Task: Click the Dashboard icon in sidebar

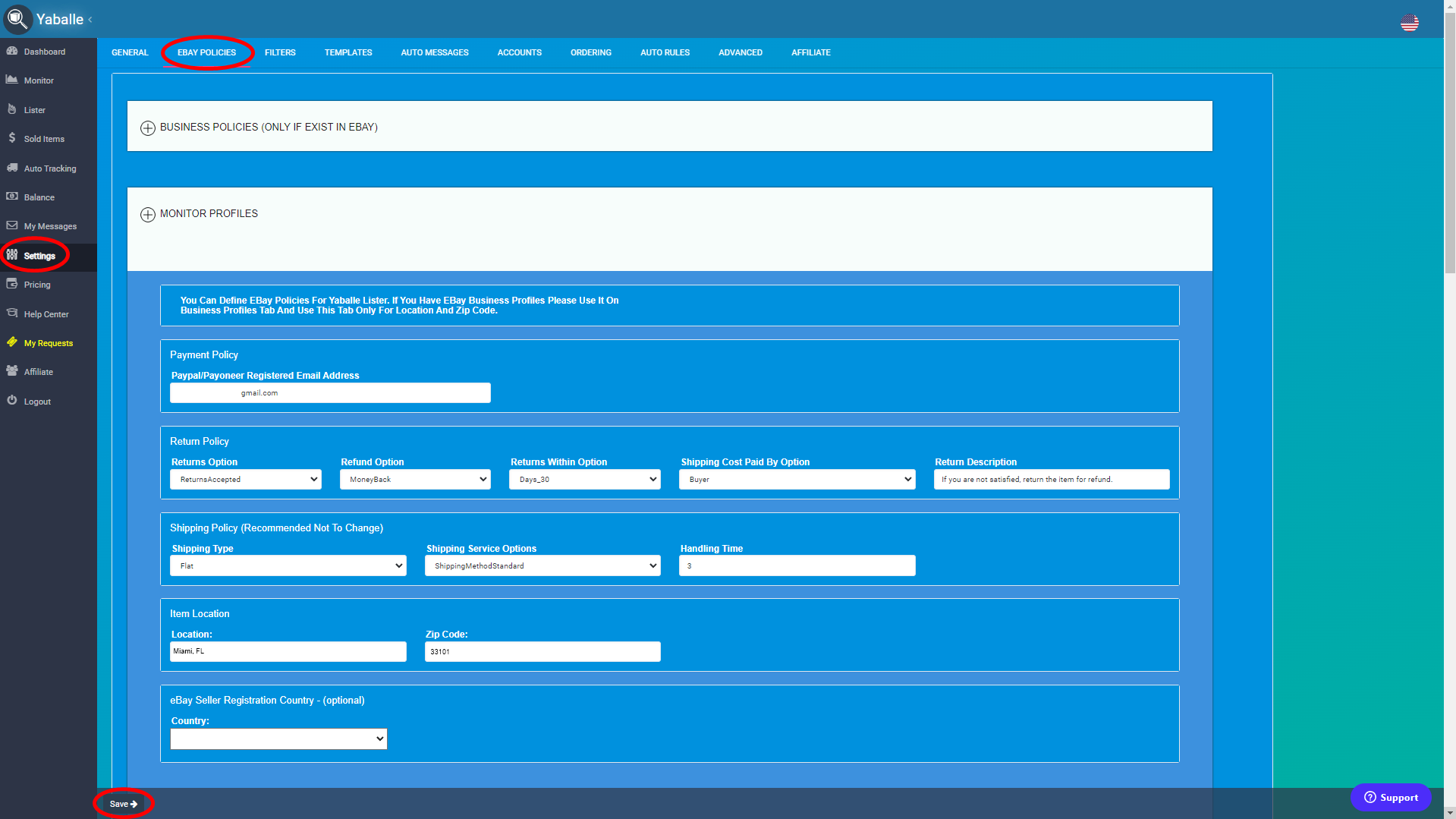Action: [x=12, y=51]
